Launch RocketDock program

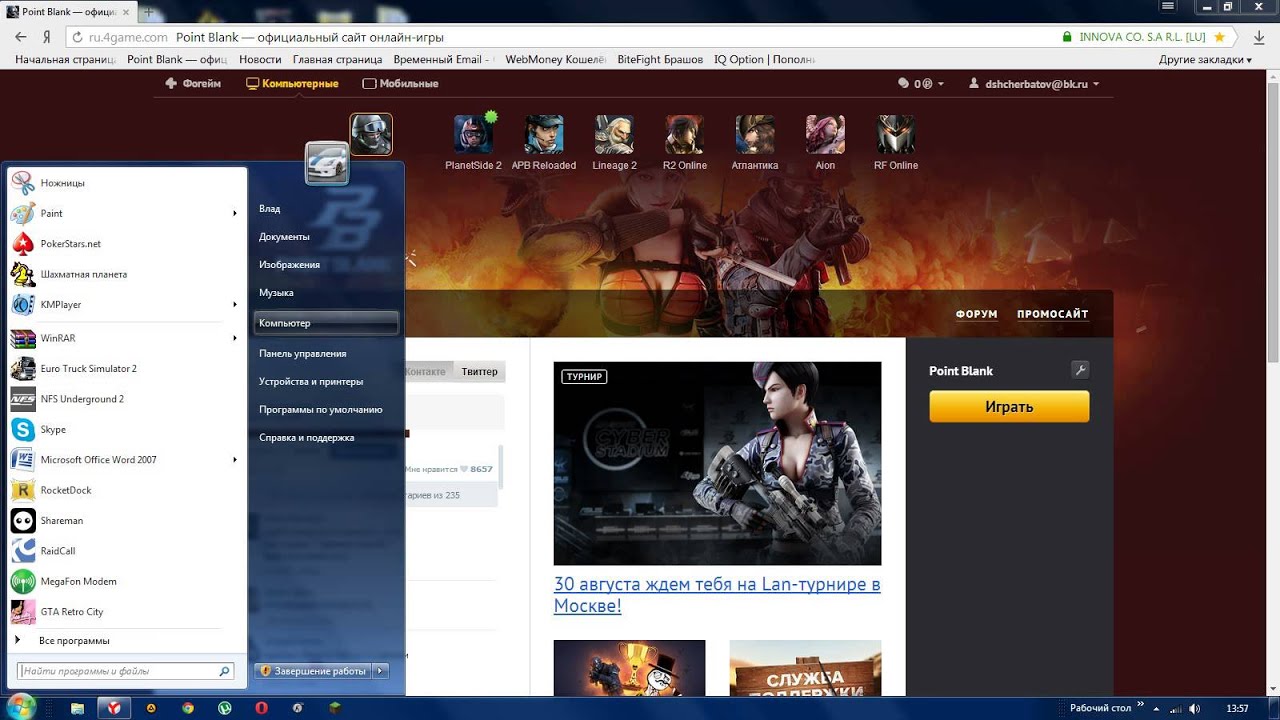[x=127, y=490]
